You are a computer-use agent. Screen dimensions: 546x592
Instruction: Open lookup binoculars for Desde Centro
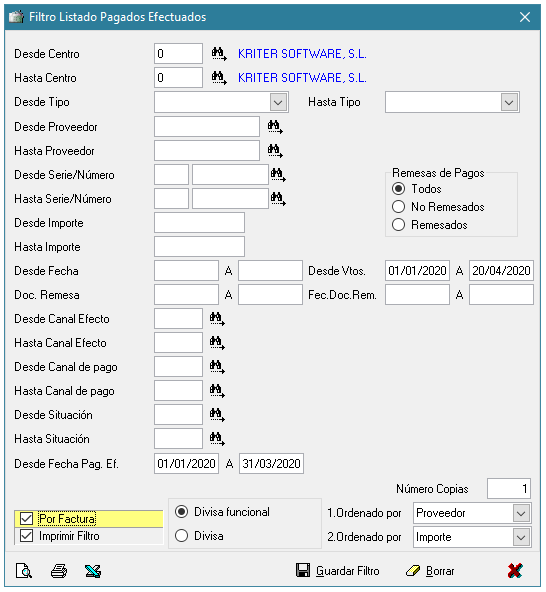point(219,54)
